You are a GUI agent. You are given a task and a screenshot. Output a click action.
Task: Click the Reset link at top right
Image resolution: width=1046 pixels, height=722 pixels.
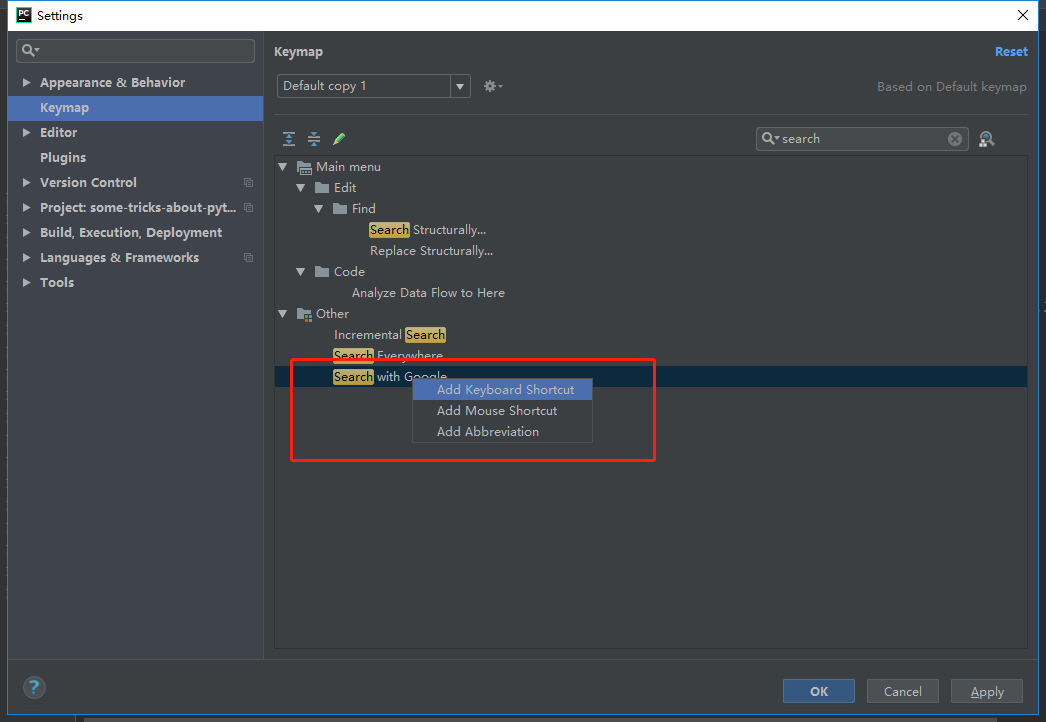click(1011, 51)
